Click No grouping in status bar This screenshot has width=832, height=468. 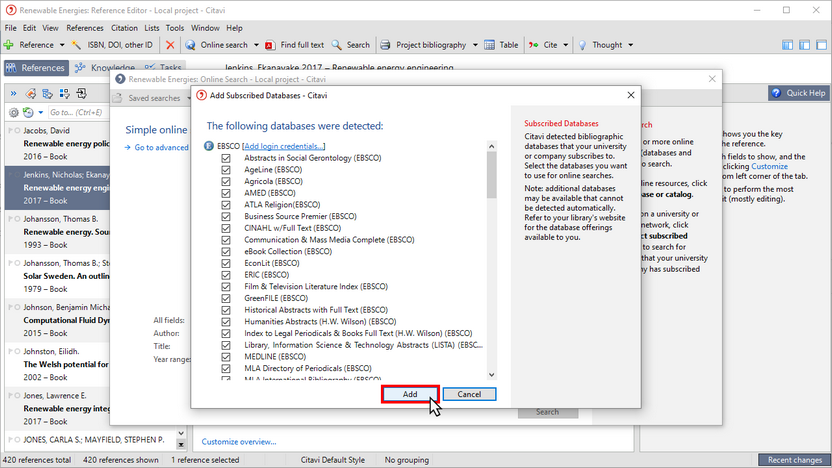coord(406,460)
